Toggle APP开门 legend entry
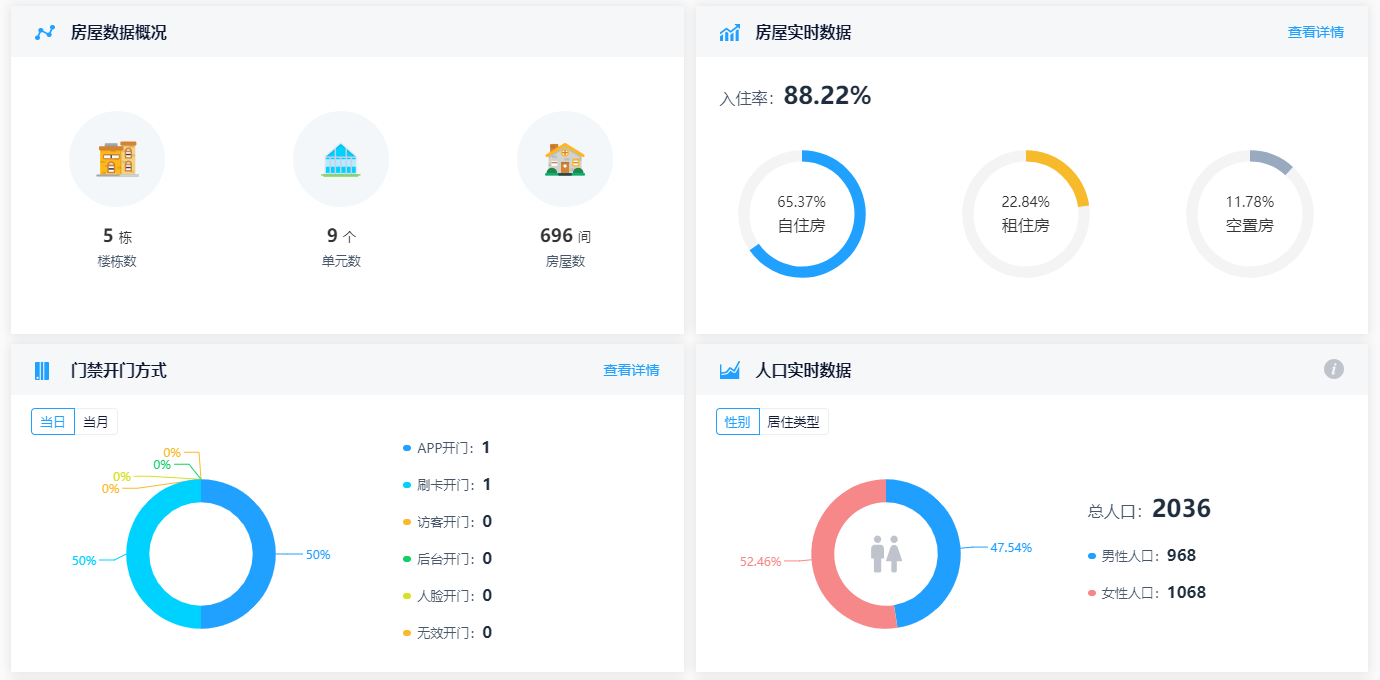1380x680 pixels. pos(447,448)
